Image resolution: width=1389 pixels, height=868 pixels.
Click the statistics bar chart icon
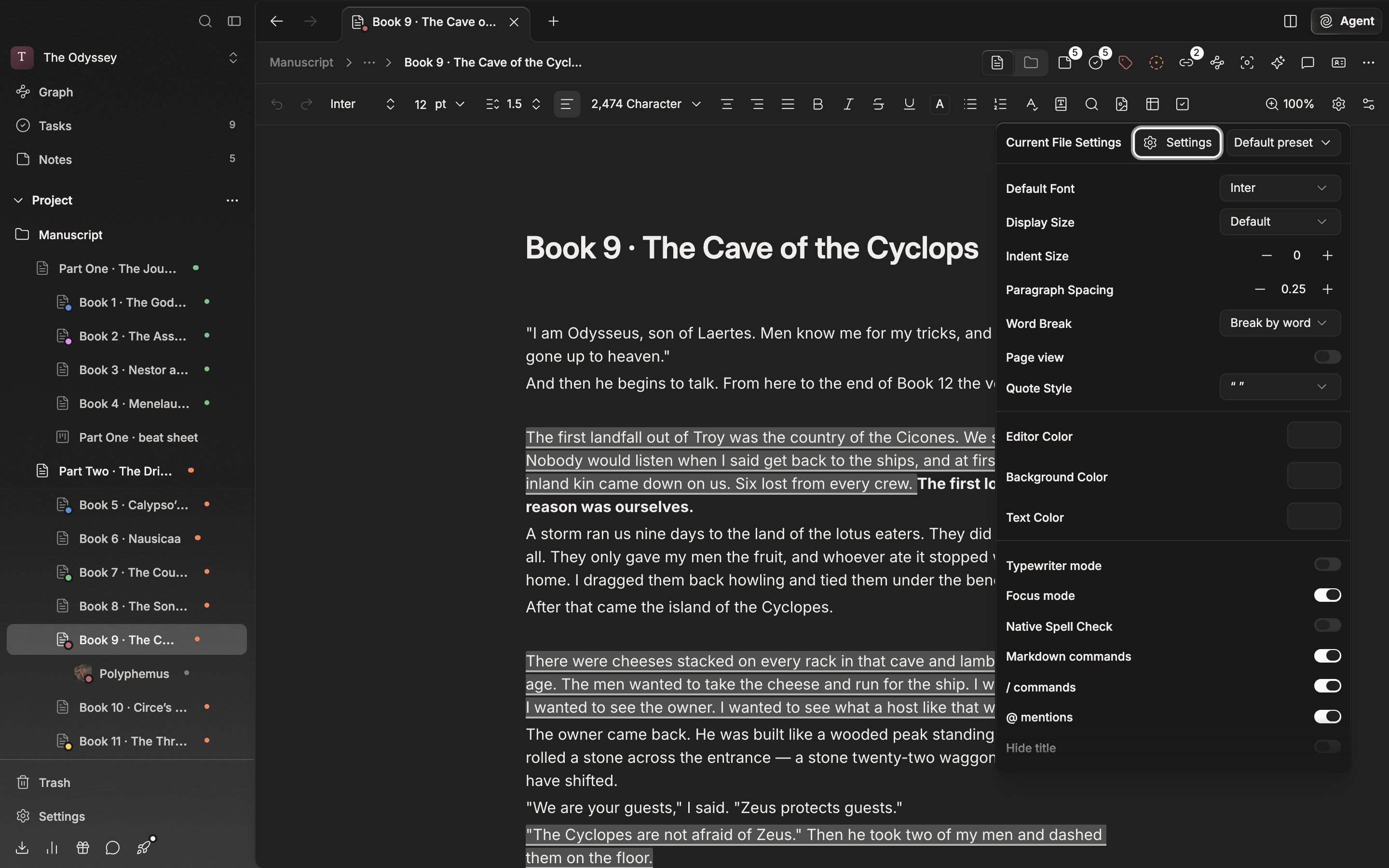coord(52,847)
